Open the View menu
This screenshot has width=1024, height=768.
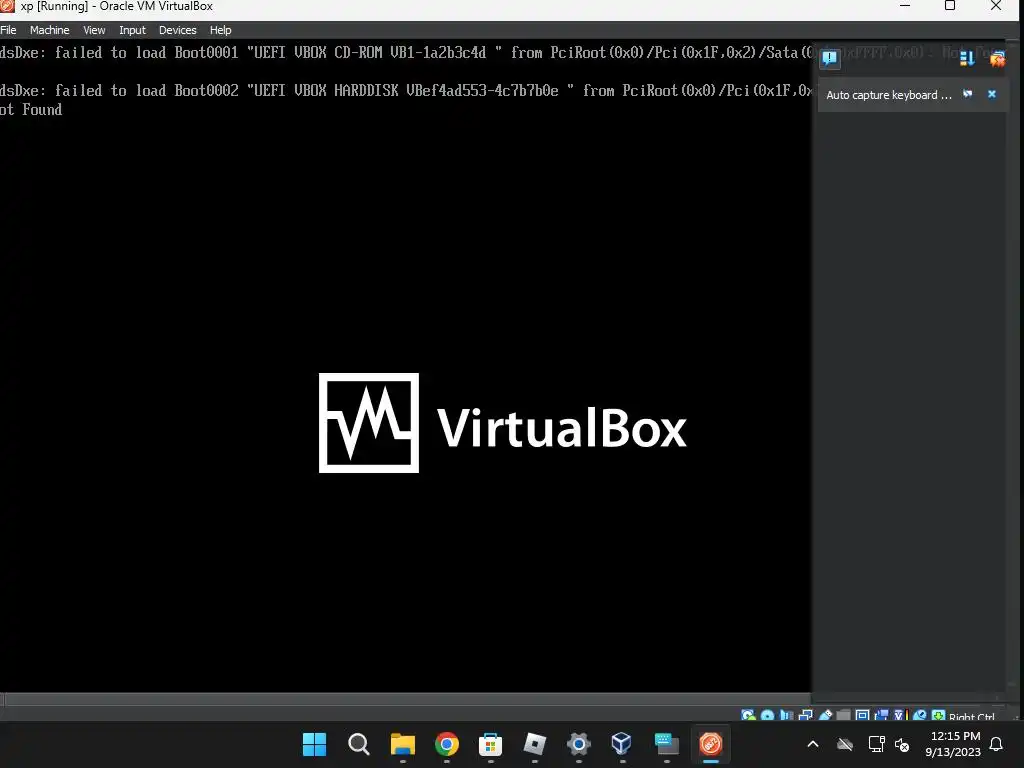point(94,30)
